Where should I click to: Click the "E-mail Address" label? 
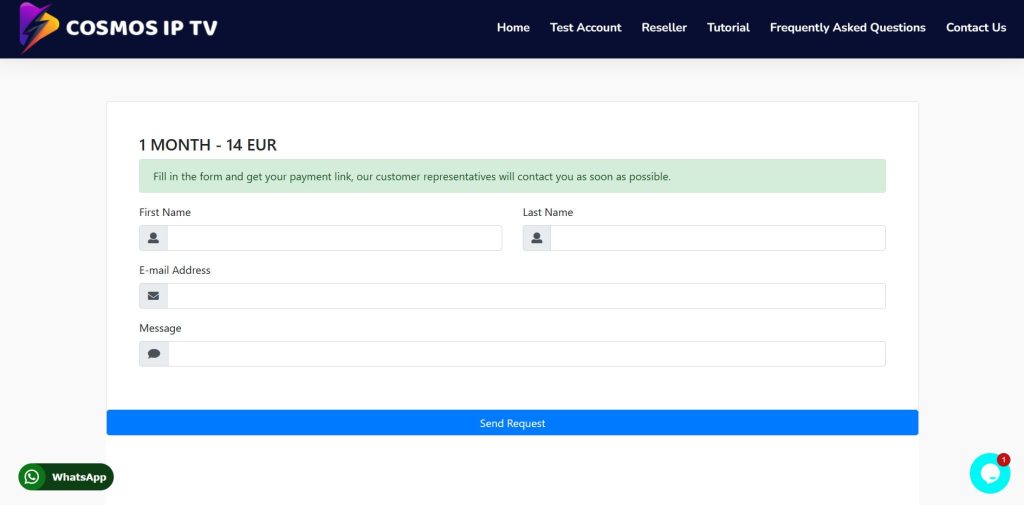pyautogui.click(x=175, y=270)
